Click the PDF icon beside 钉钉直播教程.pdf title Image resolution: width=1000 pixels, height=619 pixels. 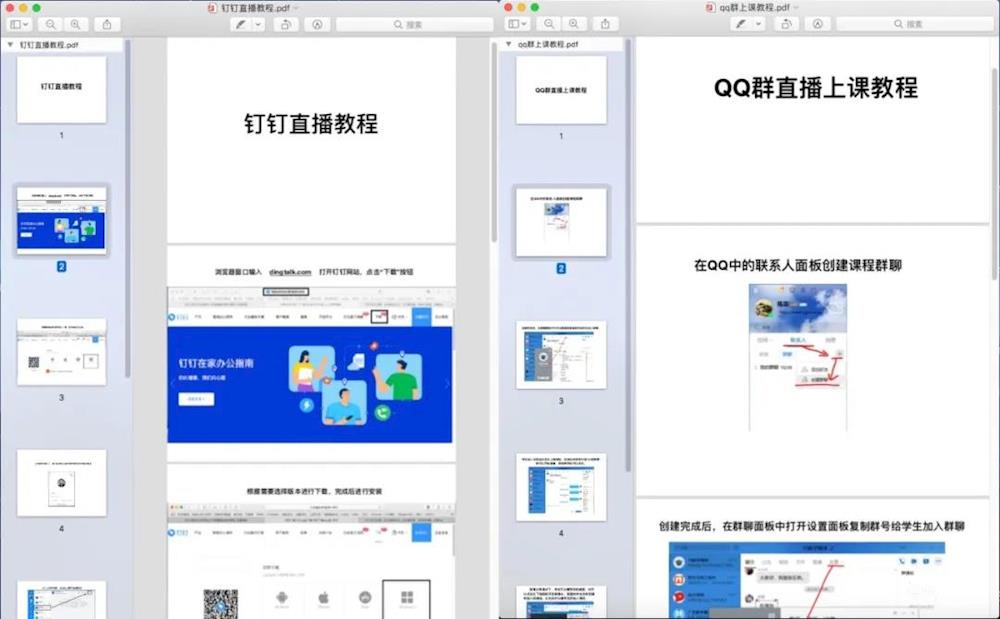212,8
